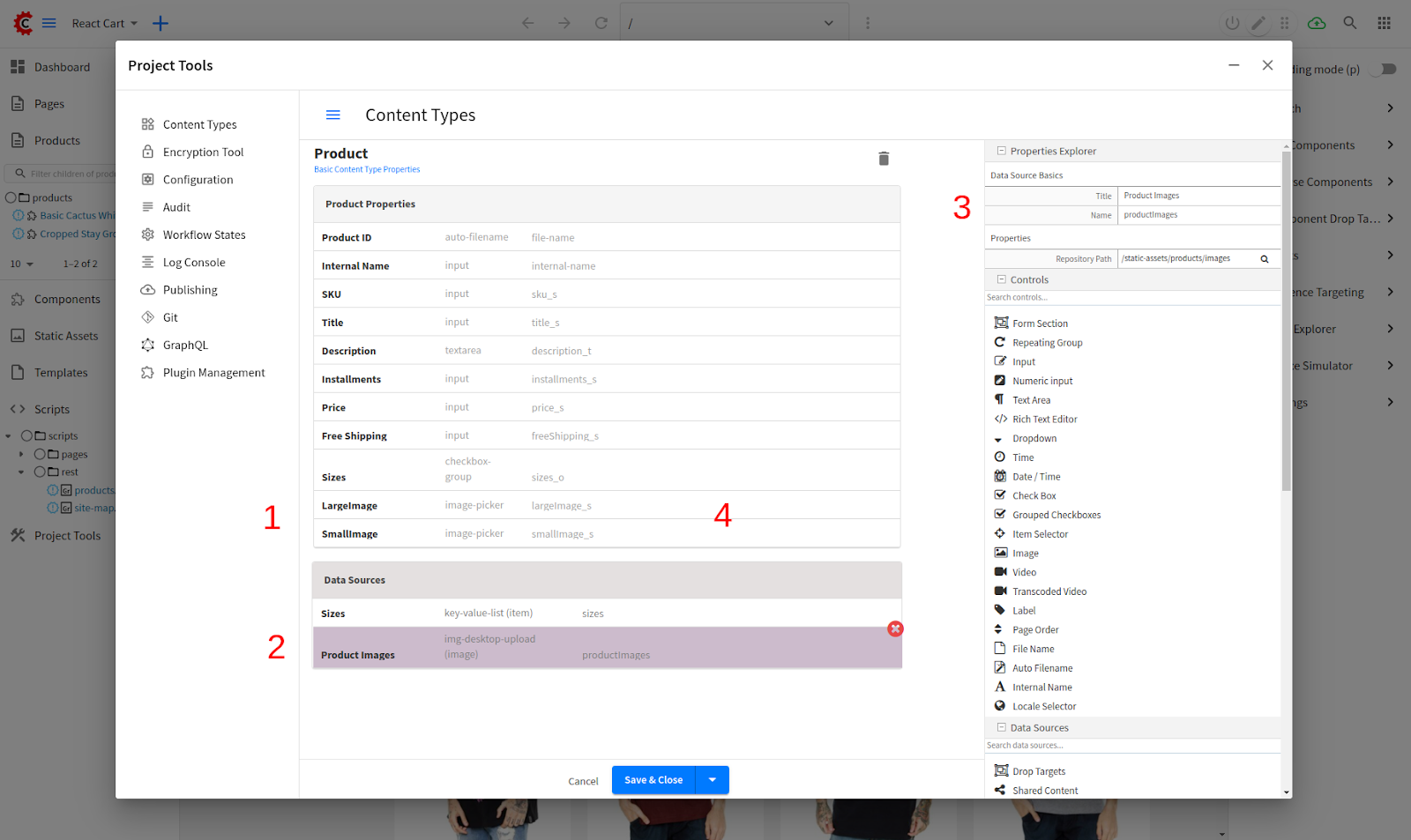Click the trash icon to delete Product

tap(884, 159)
